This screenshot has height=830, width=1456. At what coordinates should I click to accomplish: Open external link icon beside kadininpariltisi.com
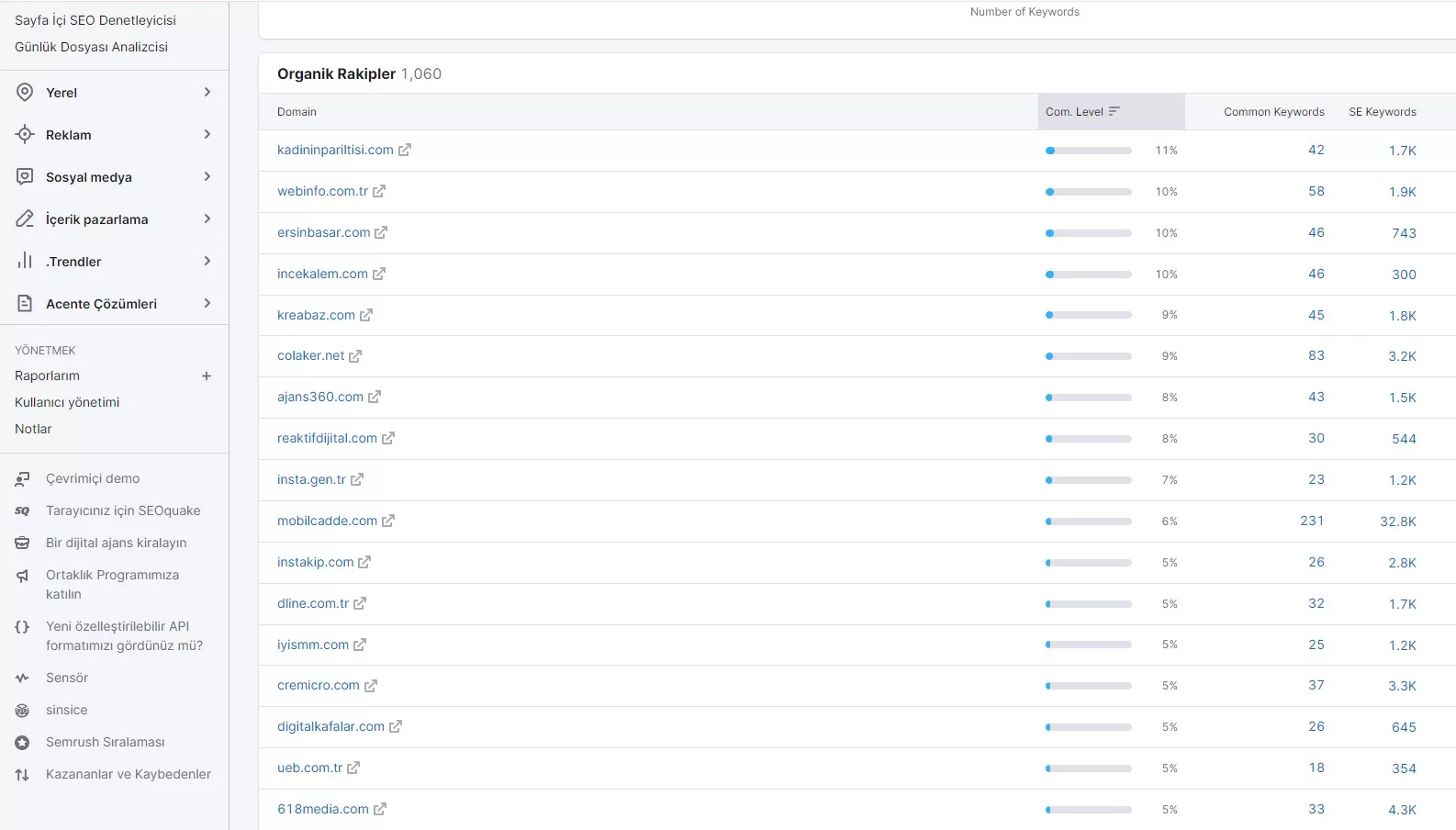(x=405, y=150)
